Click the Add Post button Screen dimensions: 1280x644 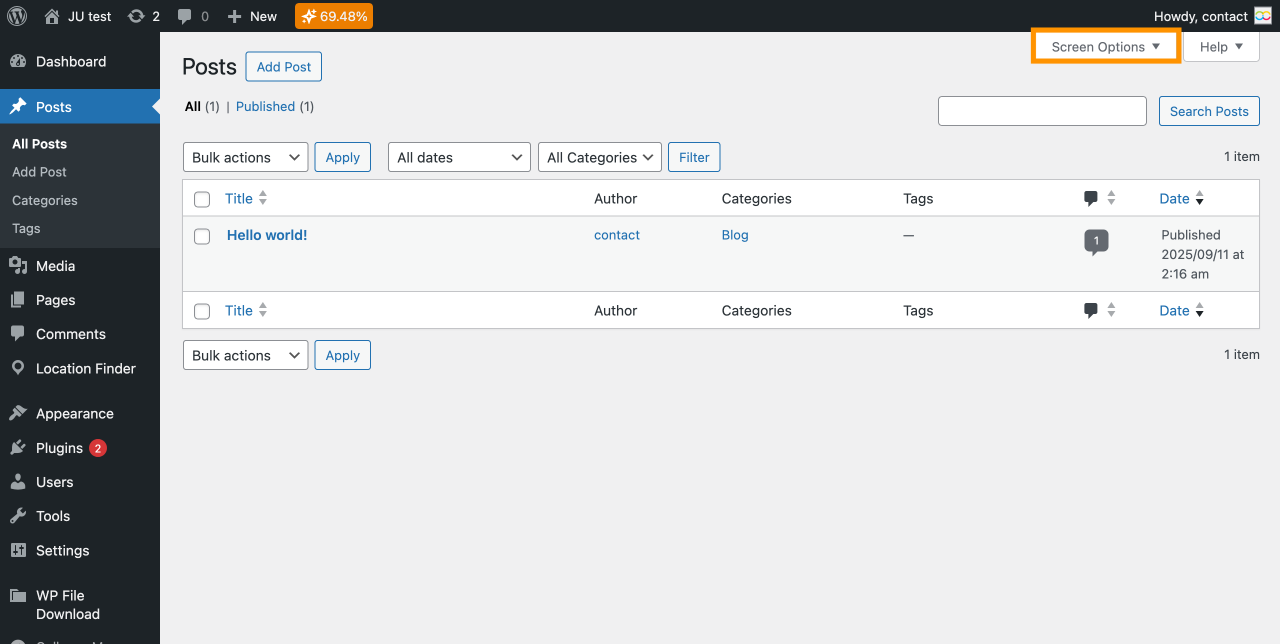283,67
